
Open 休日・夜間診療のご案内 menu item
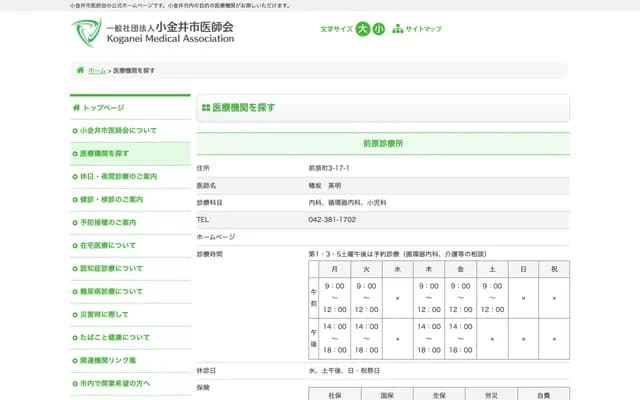pos(118,176)
